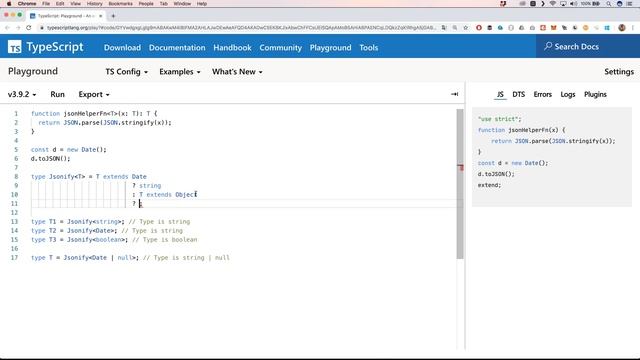640x360 pixels.
Task: Open the orange fox extension icon
Action: [553, 28]
